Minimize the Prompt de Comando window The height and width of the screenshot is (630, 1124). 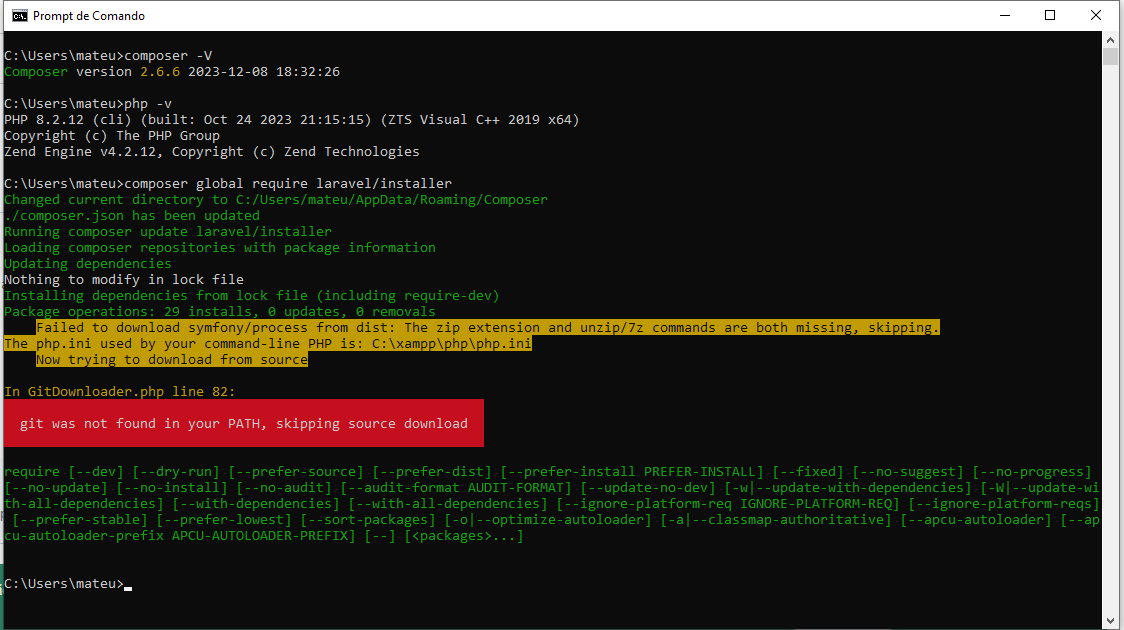[x=1005, y=16]
